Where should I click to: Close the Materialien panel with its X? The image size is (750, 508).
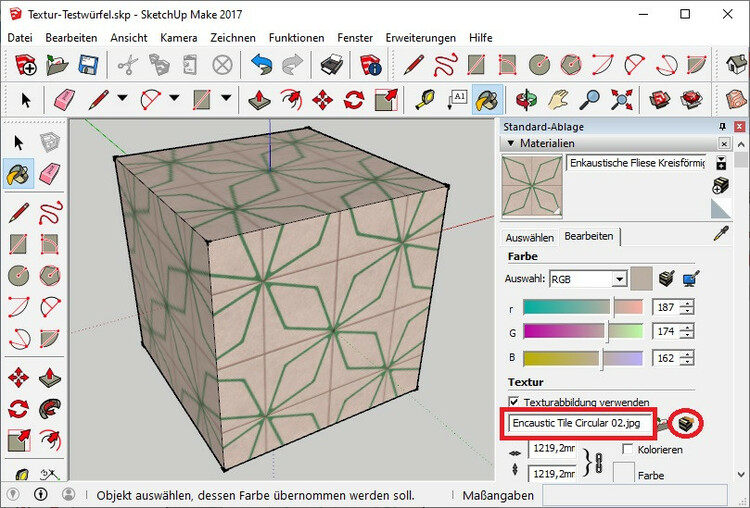(x=724, y=144)
